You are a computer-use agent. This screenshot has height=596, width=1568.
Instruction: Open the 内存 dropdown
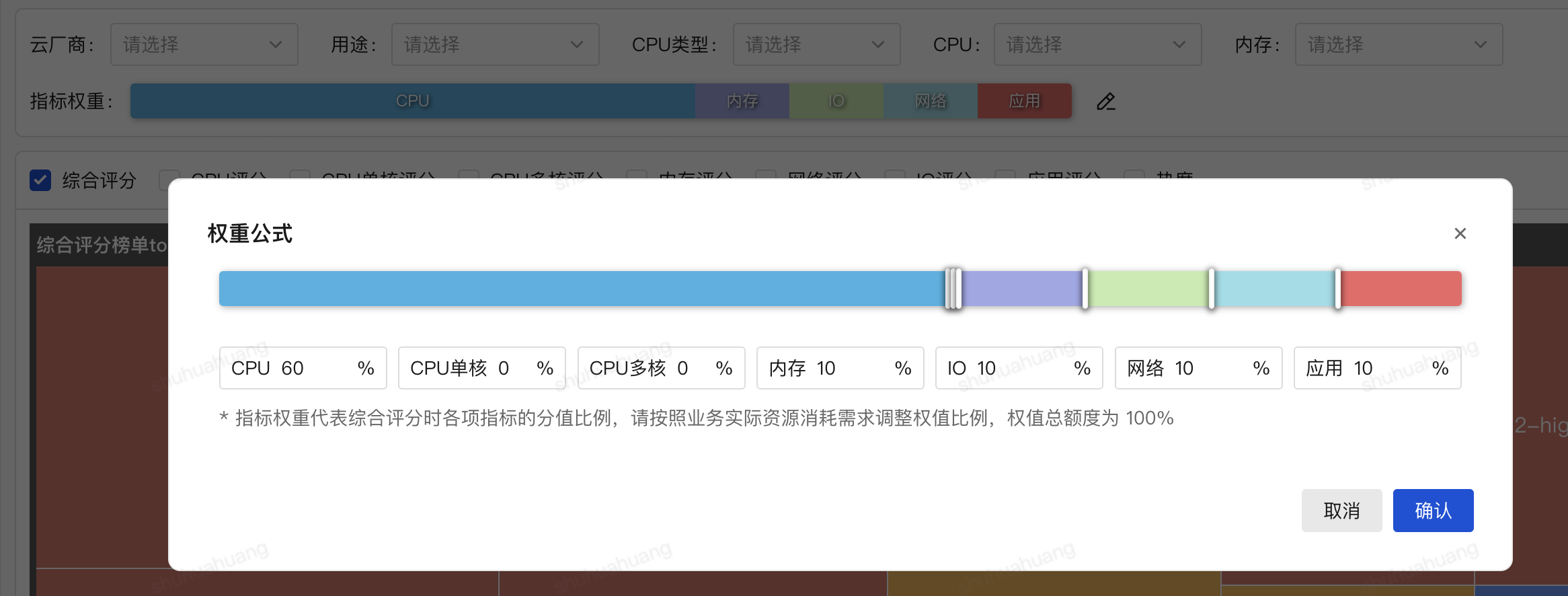pyautogui.click(x=1398, y=45)
